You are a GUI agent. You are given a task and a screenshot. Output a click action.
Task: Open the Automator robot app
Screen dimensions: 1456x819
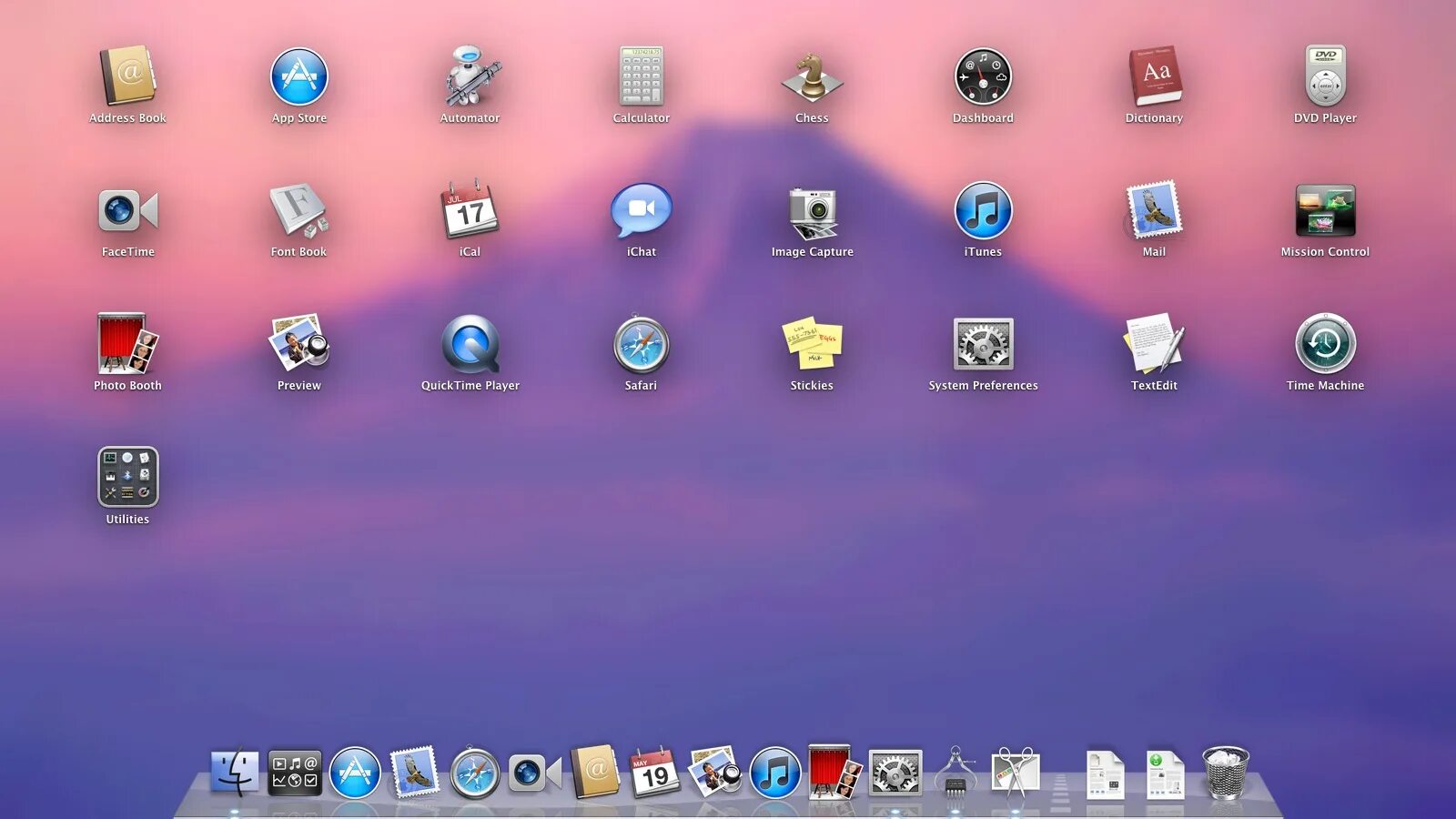tap(470, 76)
